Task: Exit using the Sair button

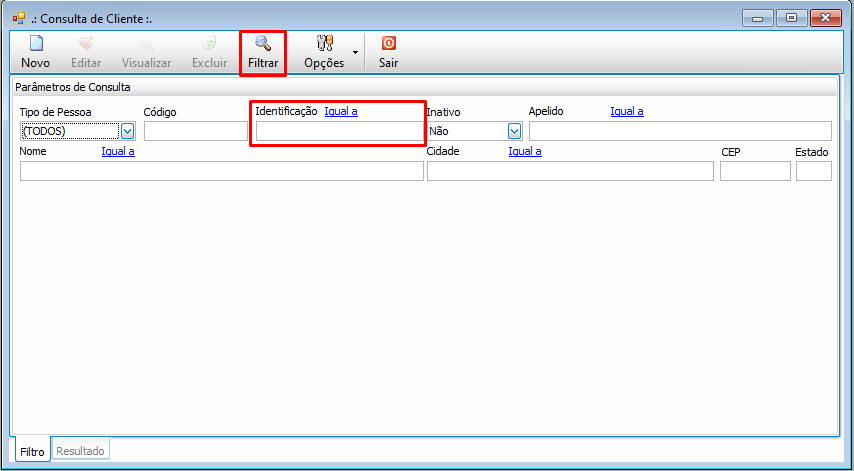Action: [388, 52]
